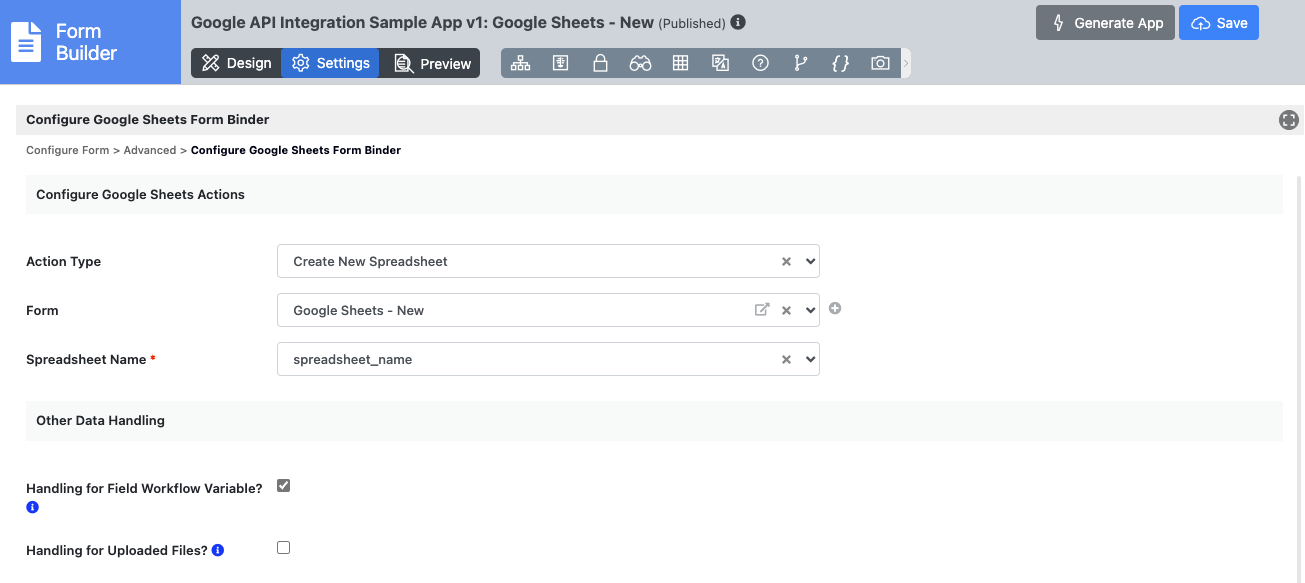Switch to the Preview tab
Image resolution: width=1305 pixels, height=583 pixels.
(432, 63)
